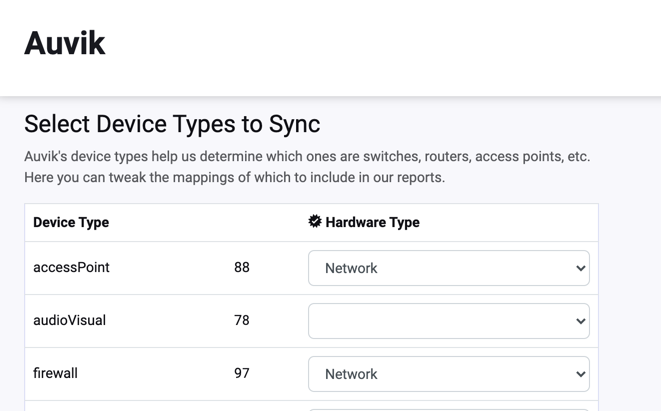Open the firewall dropdown showing Network

click(x=449, y=374)
